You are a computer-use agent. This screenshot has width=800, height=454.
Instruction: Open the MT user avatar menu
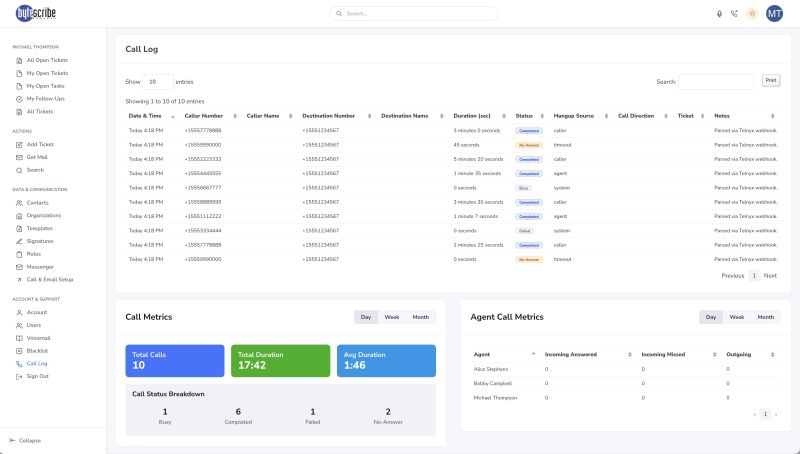pos(774,13)
